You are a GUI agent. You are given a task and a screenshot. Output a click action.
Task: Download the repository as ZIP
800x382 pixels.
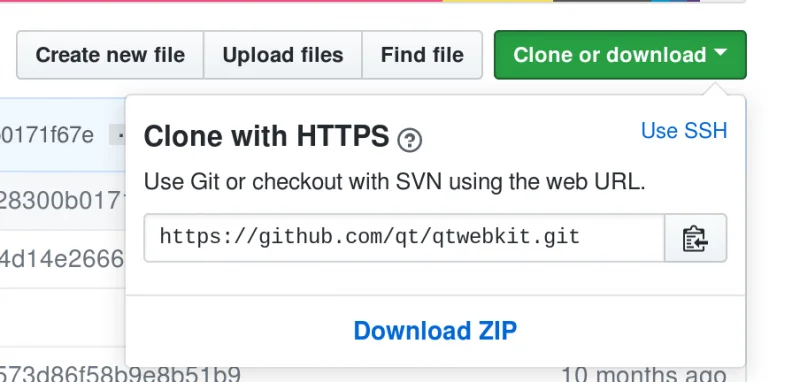click(435, 330)
